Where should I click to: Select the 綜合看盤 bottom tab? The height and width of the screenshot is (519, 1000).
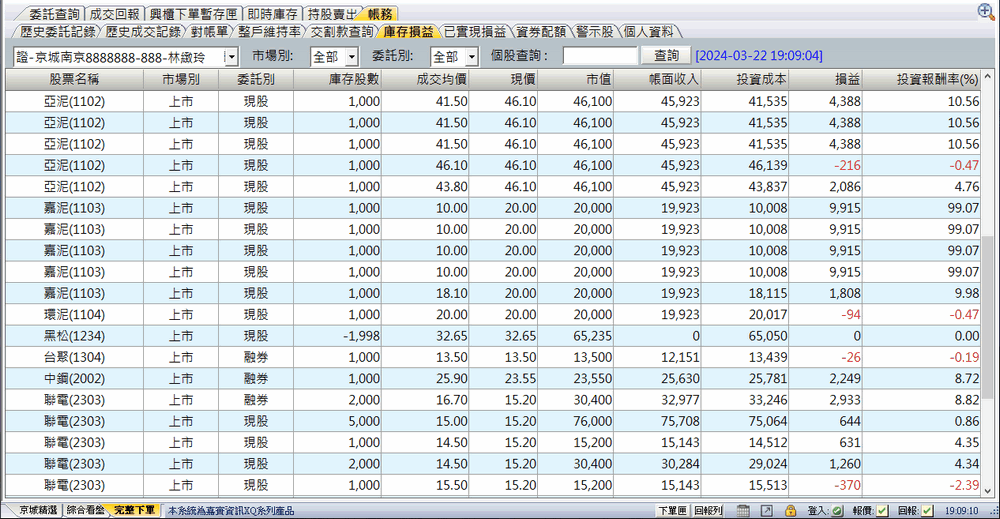point(86,511)
